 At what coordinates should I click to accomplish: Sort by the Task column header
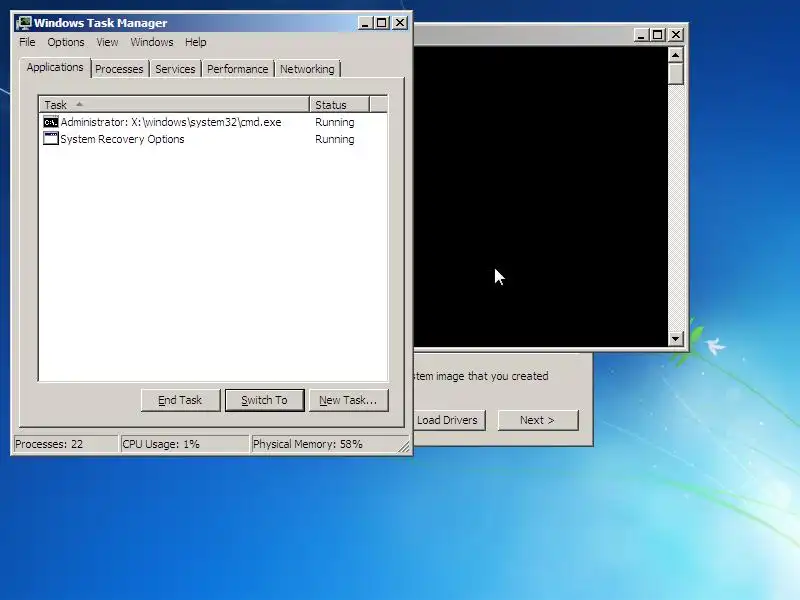[174, 105]
